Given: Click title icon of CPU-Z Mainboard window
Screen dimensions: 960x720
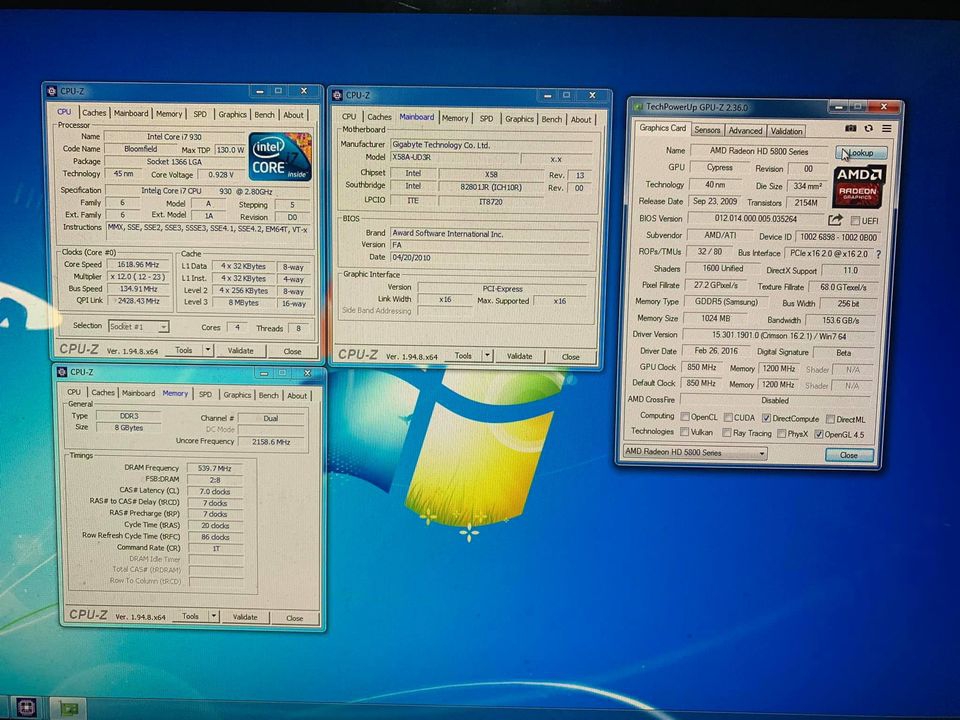Looking at the screenshot, I should (x=337, y=96).
